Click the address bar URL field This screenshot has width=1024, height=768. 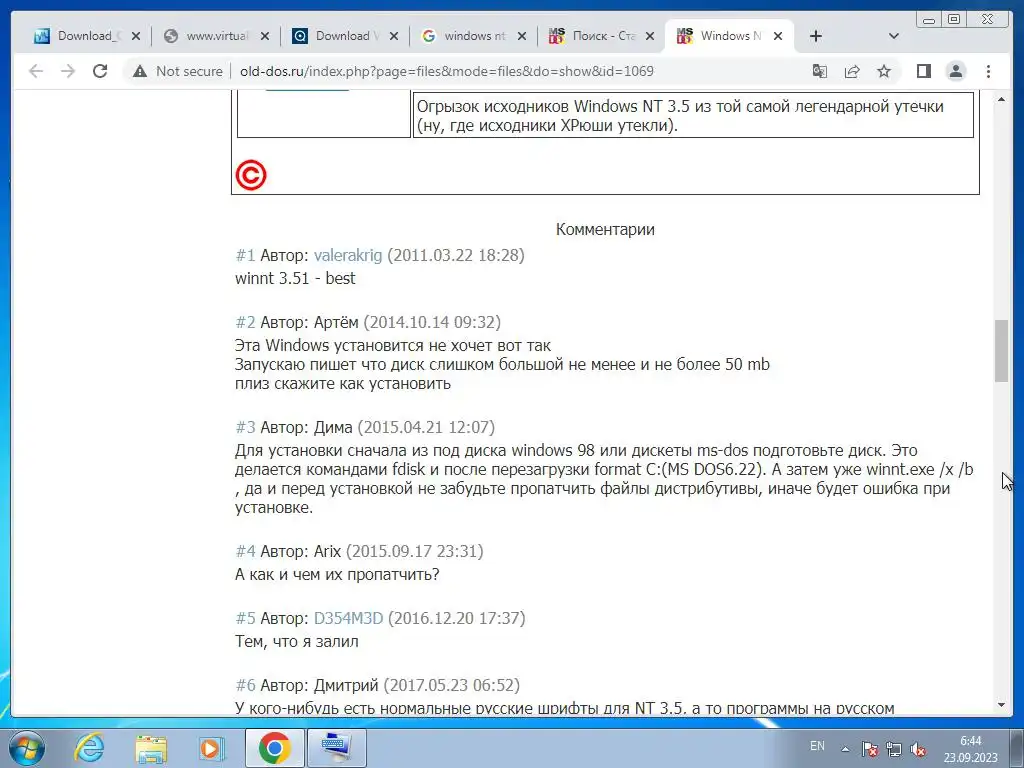(447, 71)
